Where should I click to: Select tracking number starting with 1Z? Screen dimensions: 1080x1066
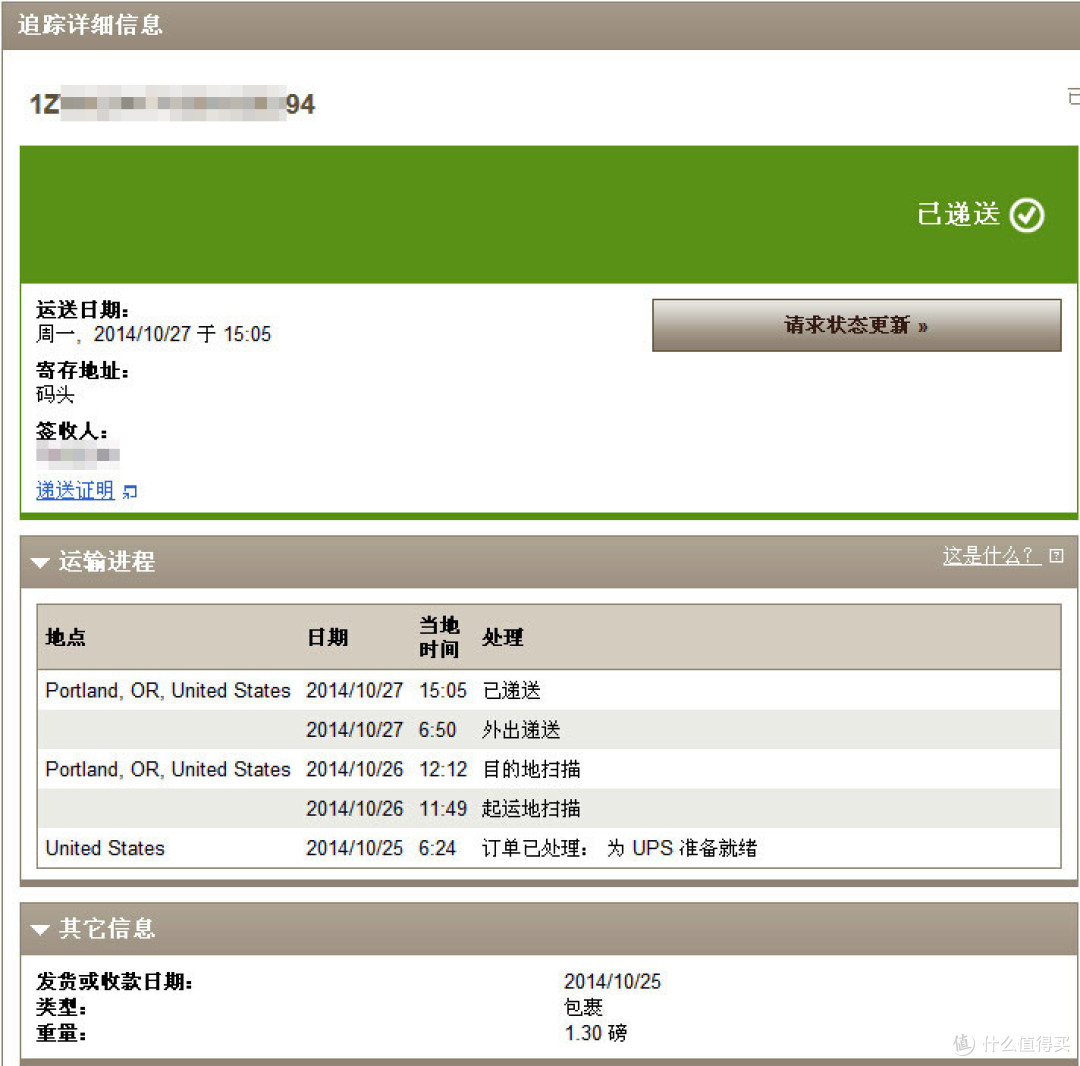coord(172,104)
